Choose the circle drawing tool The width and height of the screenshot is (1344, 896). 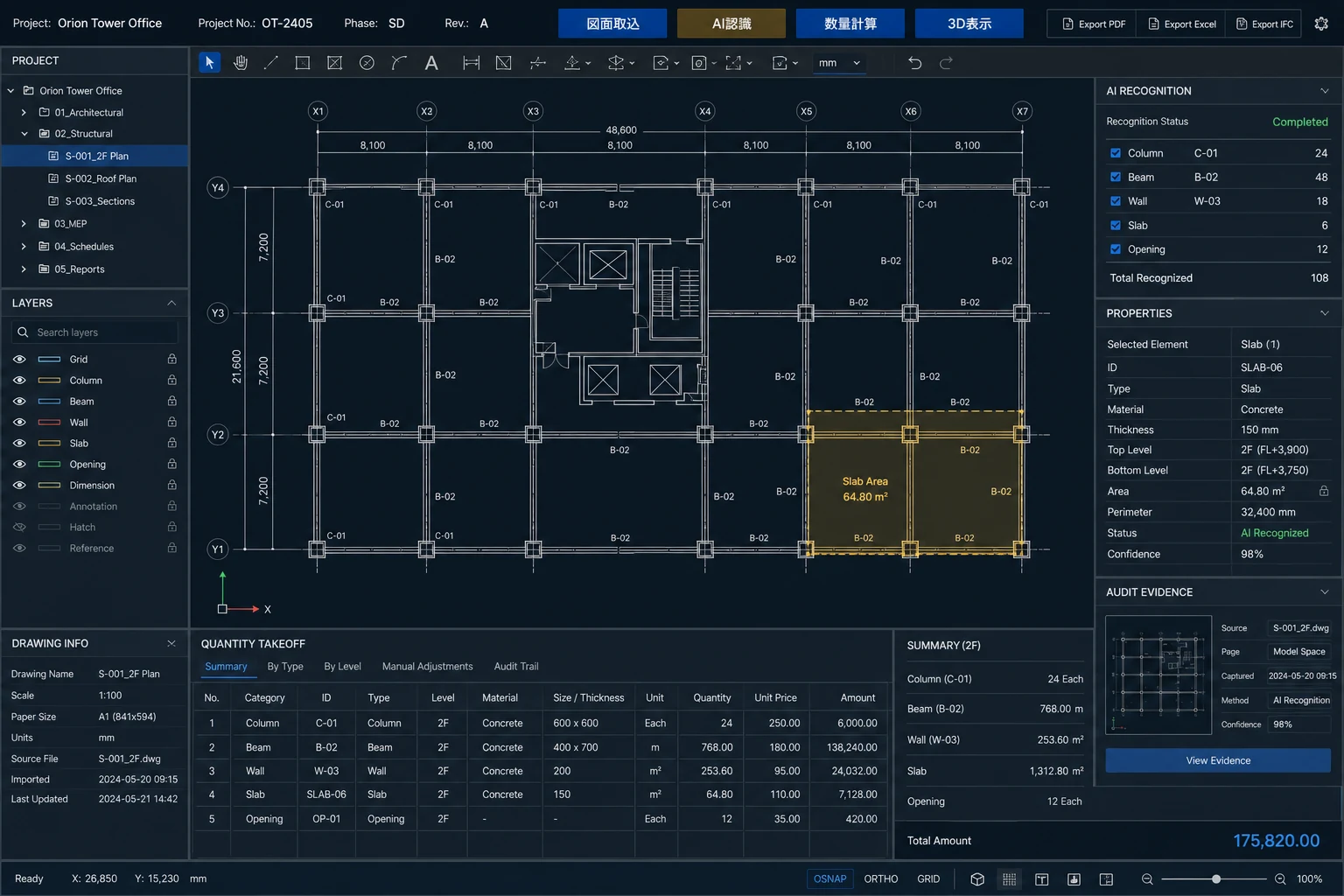pyautogui.click(x=367, y=62)
